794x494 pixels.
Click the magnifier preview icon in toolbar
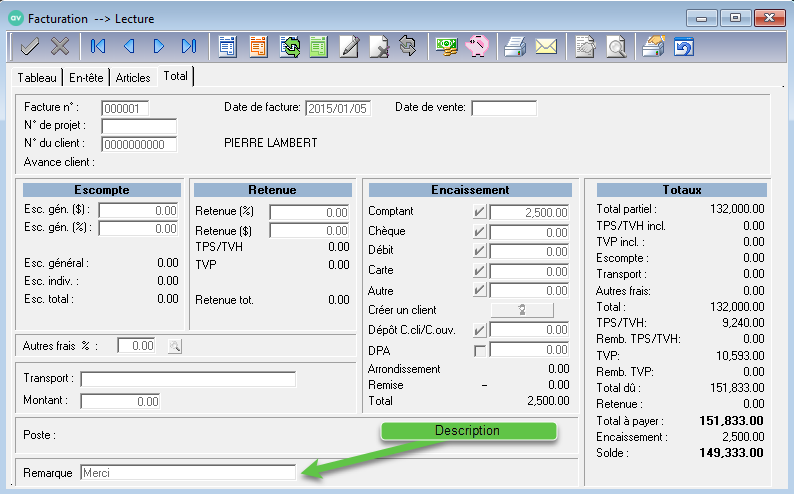tap(617, 46)
